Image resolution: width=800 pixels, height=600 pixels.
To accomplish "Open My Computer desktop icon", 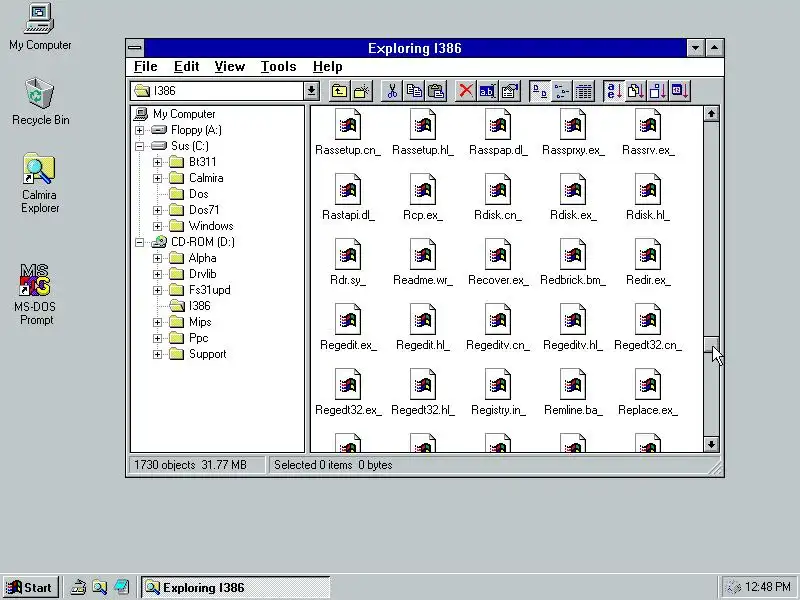I will pyautogui.click(x=40, y=27).
